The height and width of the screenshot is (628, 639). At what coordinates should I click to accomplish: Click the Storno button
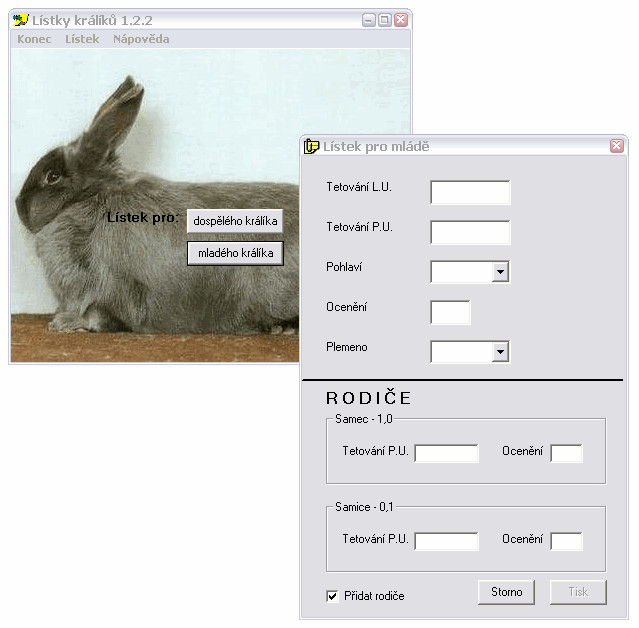pyautogui.click(x=506, y=592)
